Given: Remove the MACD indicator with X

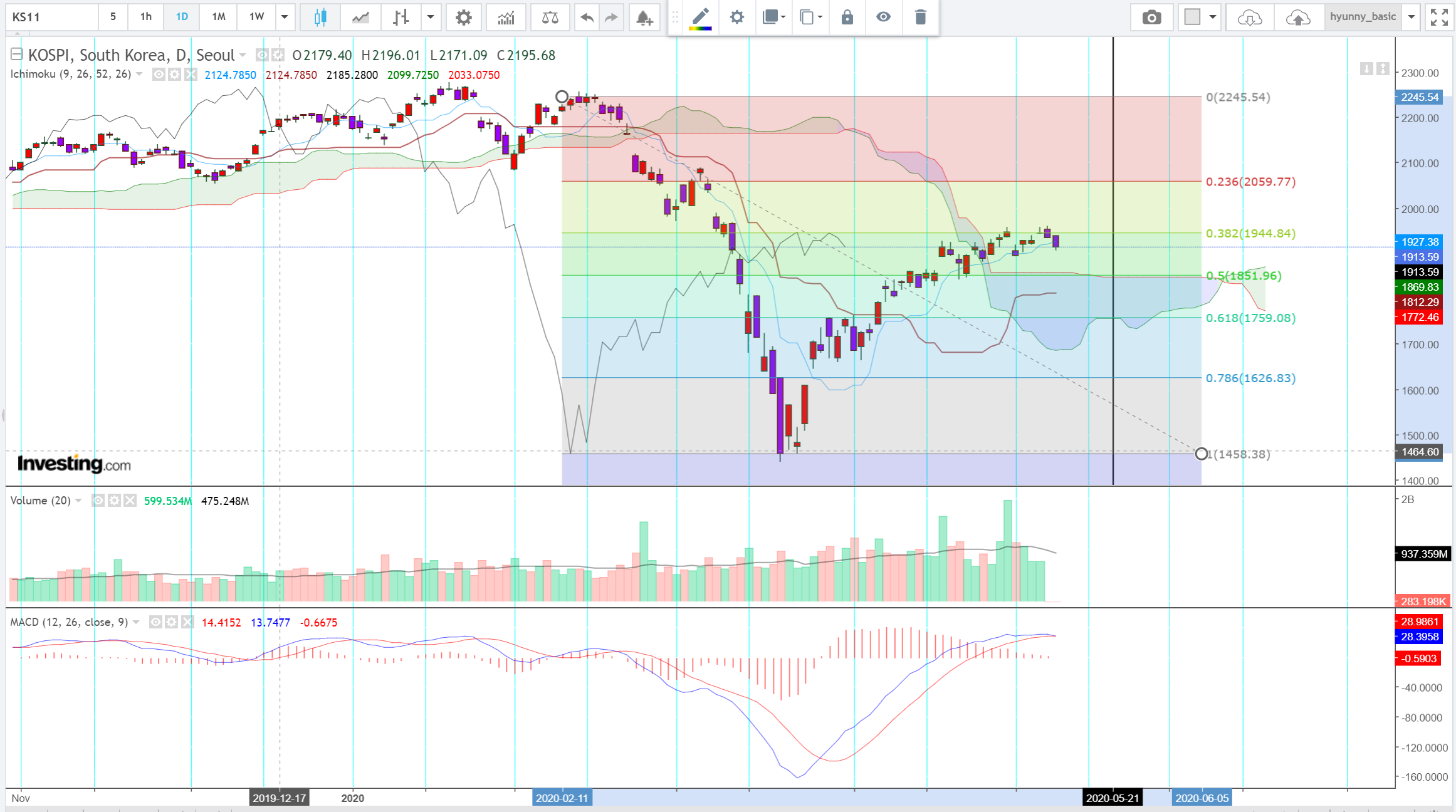Looking at the screenshot, I should click(x=187, y=622).
